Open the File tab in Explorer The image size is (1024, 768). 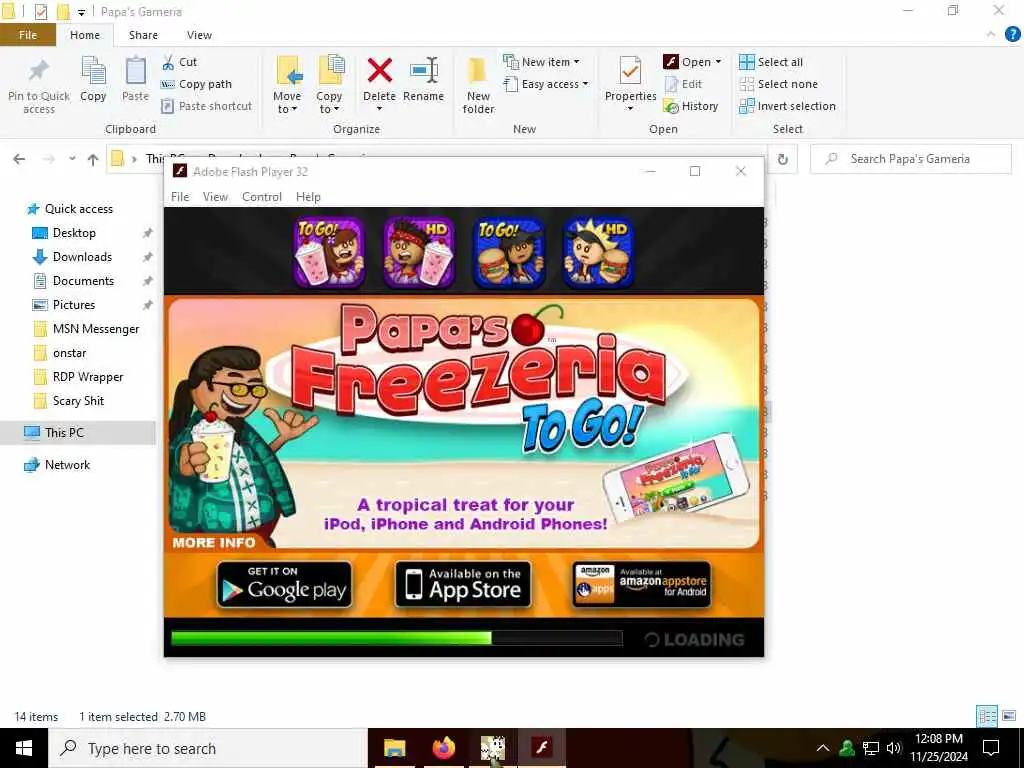click(28, 35)
